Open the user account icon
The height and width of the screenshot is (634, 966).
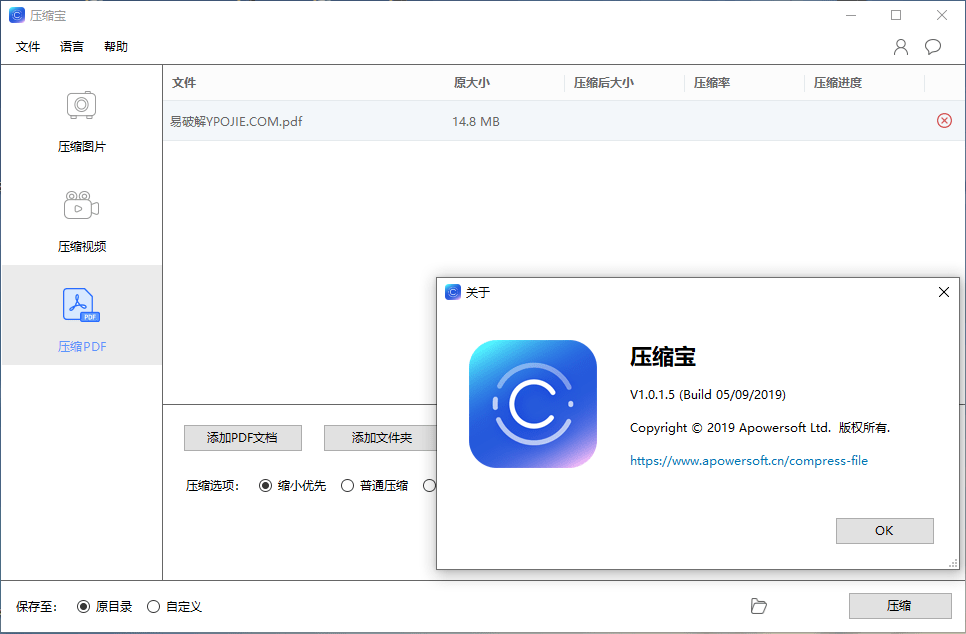click(x=901, y=47)
